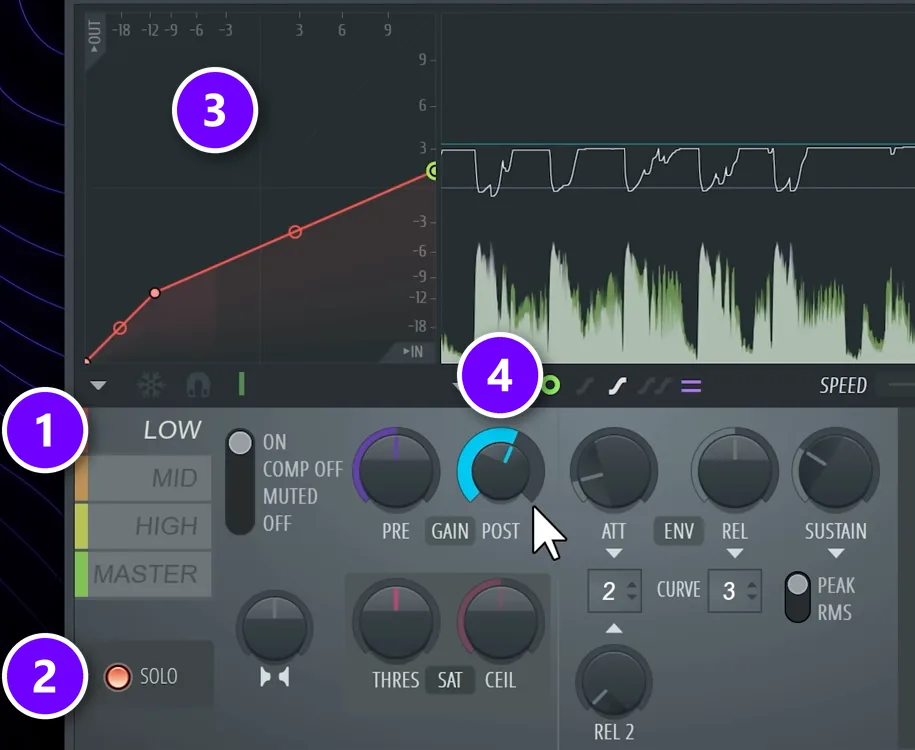
Task: Open the dropdown arrow below ATT
Action: 614,553
